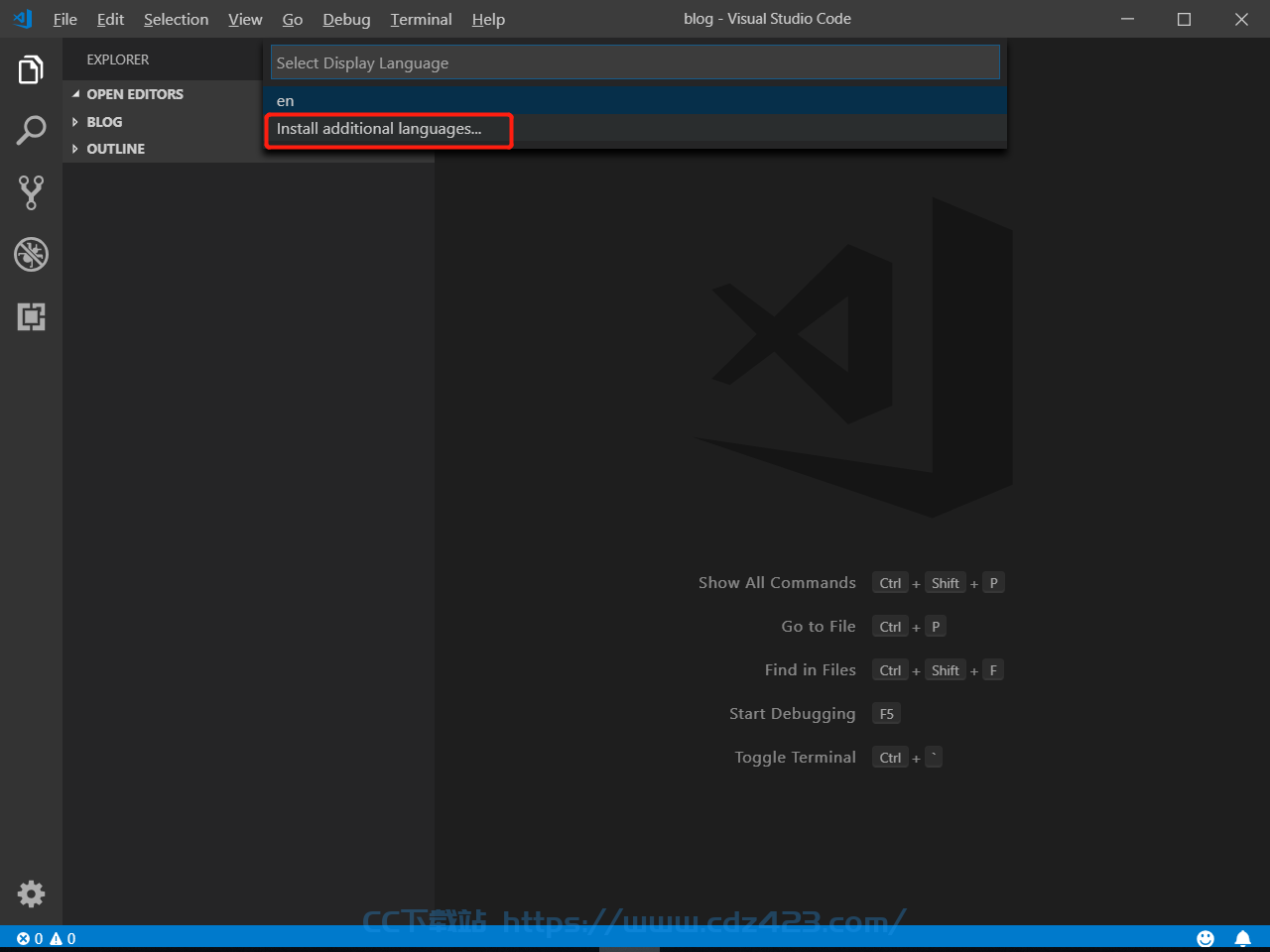Open the Source Control icon
Viewport: 1270px width, 952px height.
[x=31, y=192]
